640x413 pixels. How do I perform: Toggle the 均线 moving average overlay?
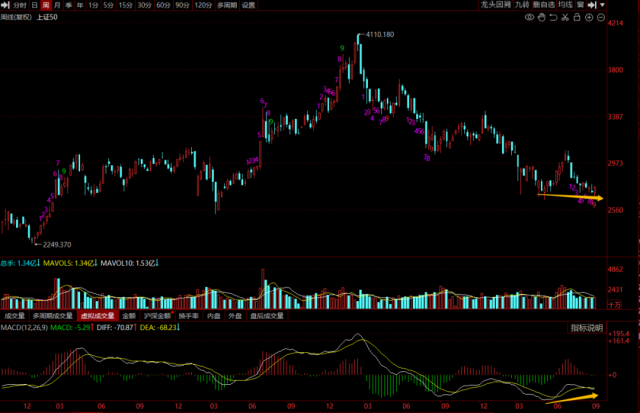[x=565, y=5]
